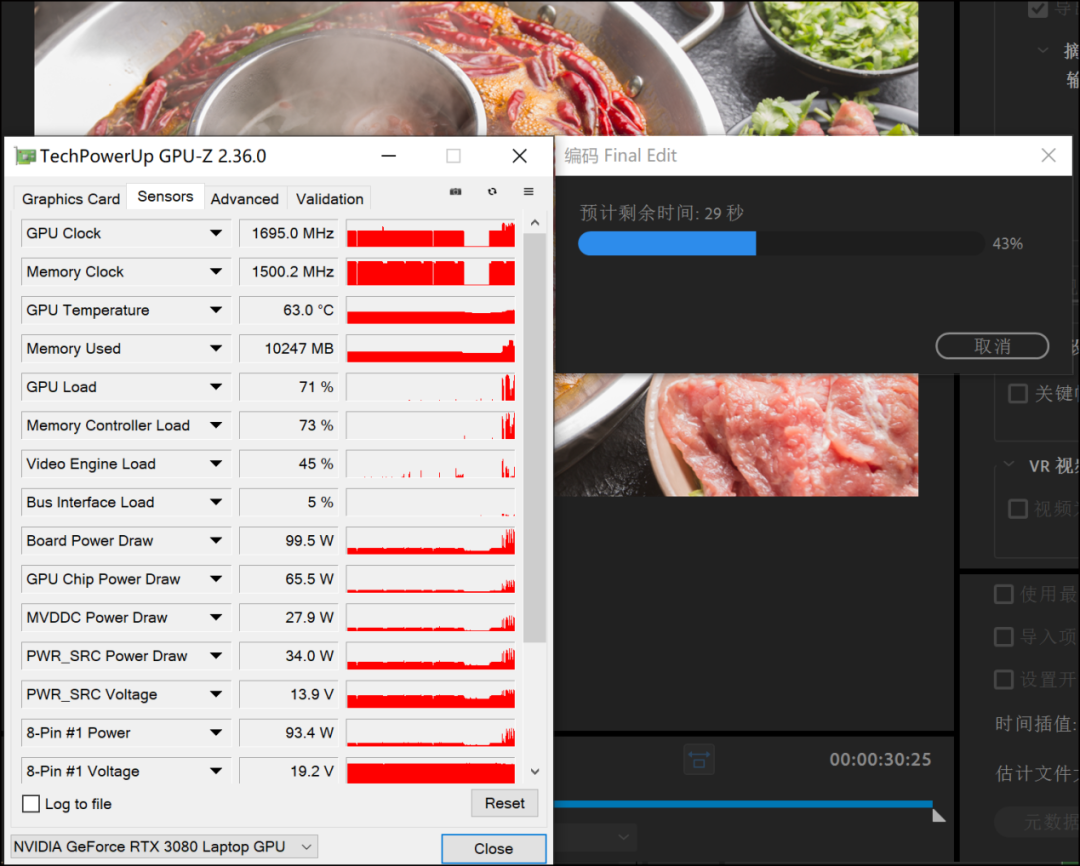The width and height of the screenshot is (1080, 866).
Task: Click the 00:00:30:25 timecode
Action: pyautogui.click(x=880, y=759)
